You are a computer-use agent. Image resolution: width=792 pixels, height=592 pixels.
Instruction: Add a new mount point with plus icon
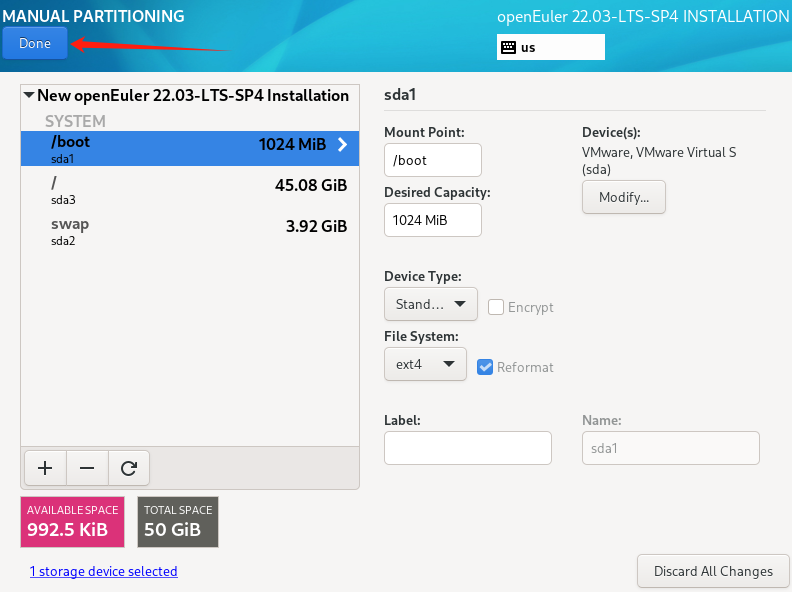click(45, 468)
